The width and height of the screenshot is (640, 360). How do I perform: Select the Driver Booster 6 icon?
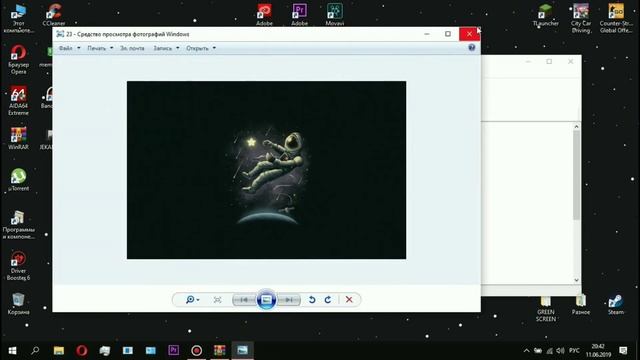point(18,266)
